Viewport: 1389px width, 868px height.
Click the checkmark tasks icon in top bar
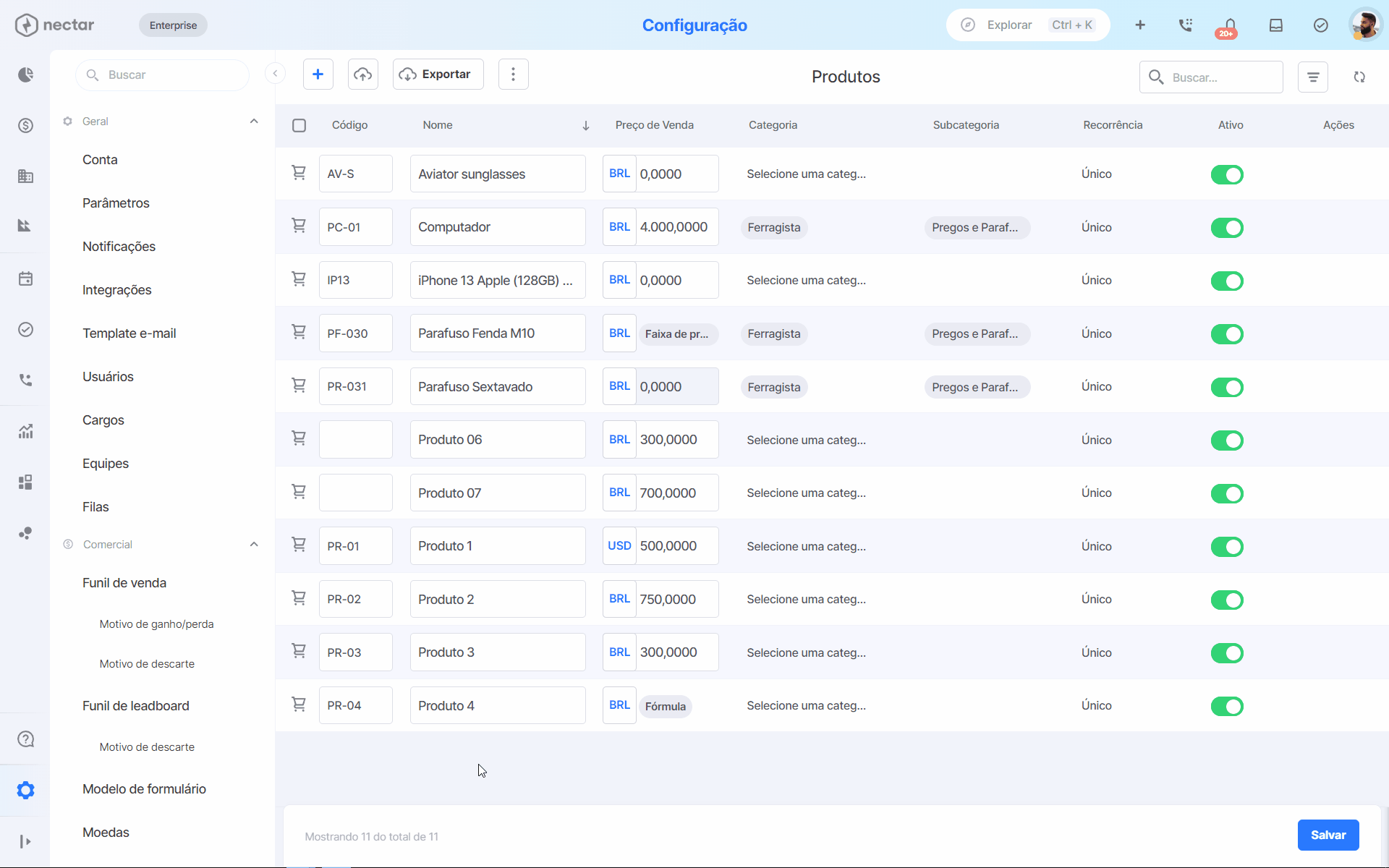coord(1320,25)
